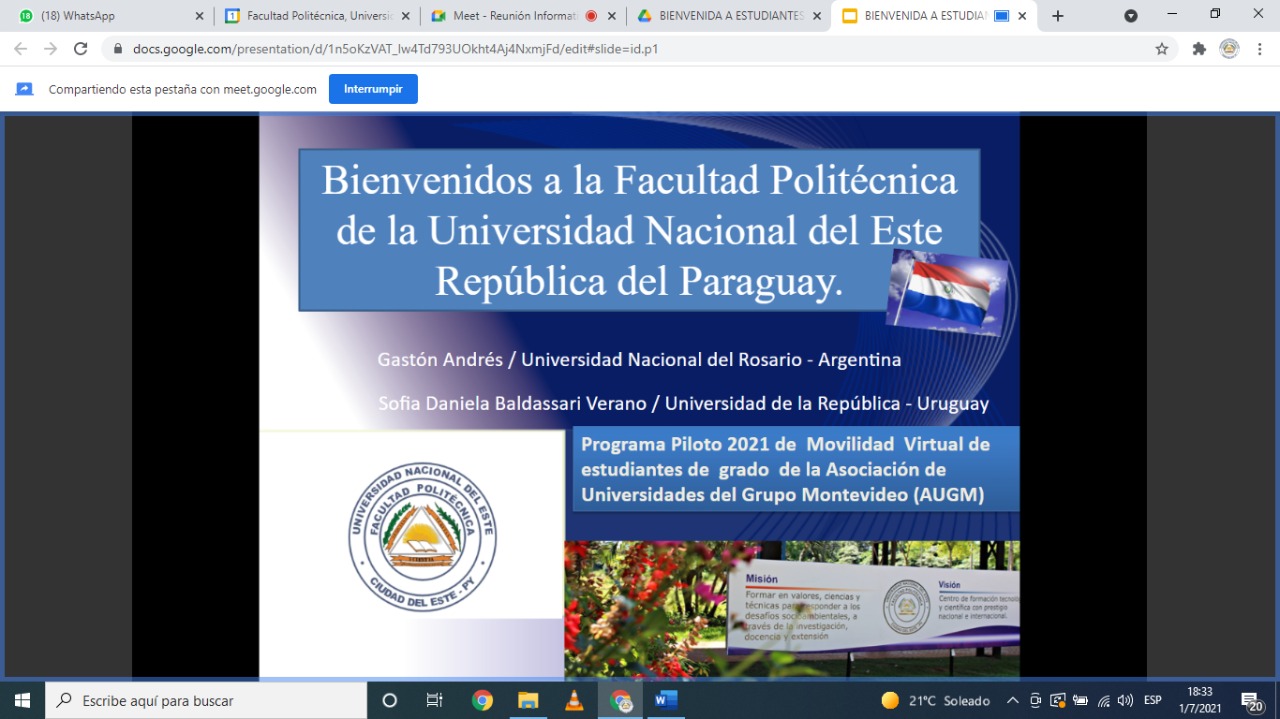The width and height of the screenshot is (1280, 719).
Task: Click the Interrumpir button to stop sharing
Action: point(373,89)
